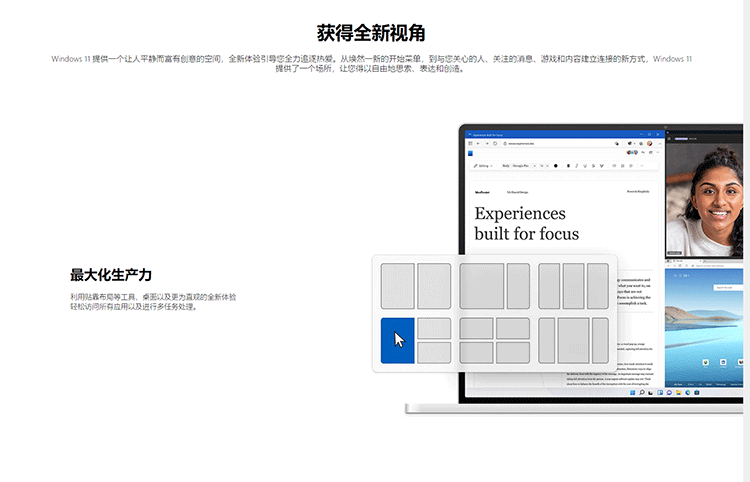Select top-left zone of four-quadrant layout
This screenshot has height=482, width=750.
476,328
